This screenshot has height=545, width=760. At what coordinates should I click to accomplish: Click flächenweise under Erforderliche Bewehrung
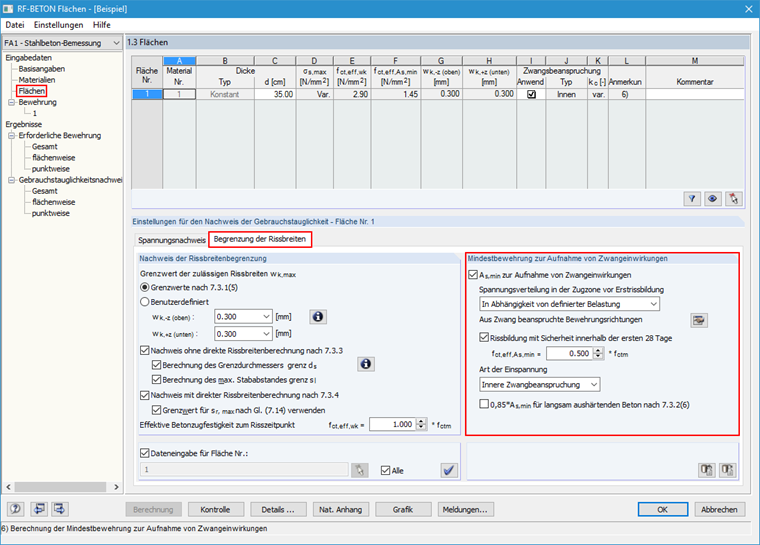pyautogui.click(x=53, y=158)
